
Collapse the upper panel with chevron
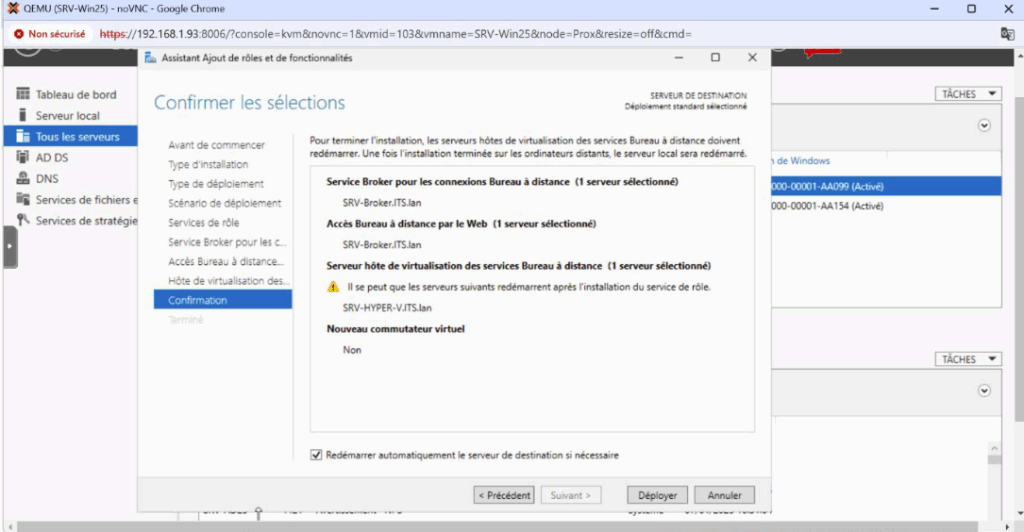[984, 125]
